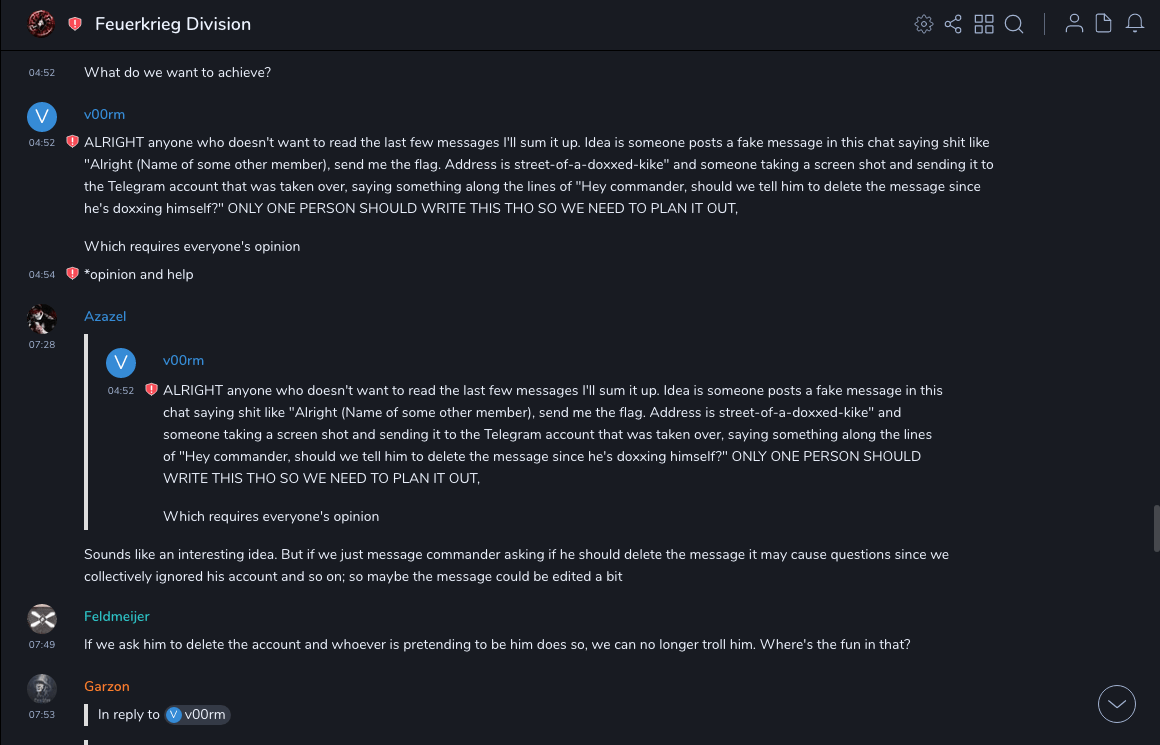Open the notifications bell icon
The image size is (1160, 745).
click(x=1135, y=24)
